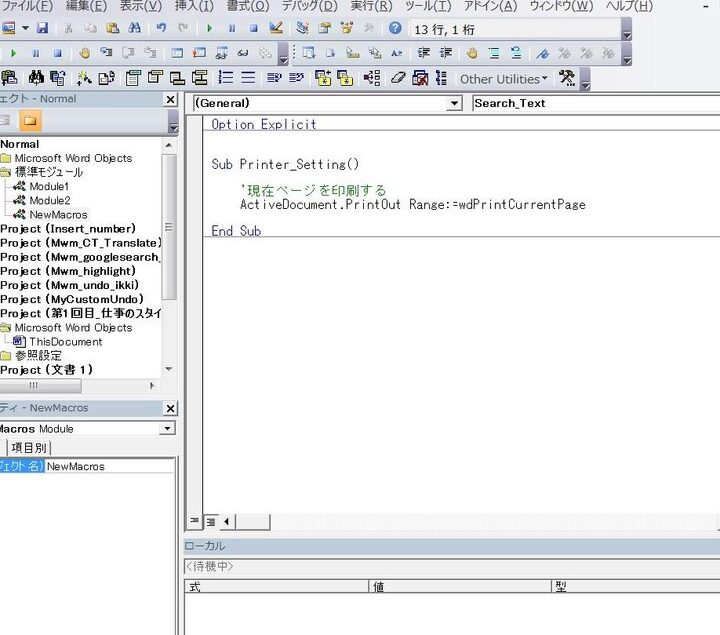This screenshot has height=635, width=720.
Task: Select Module1 in the project tree
Action: click(49, 186)
